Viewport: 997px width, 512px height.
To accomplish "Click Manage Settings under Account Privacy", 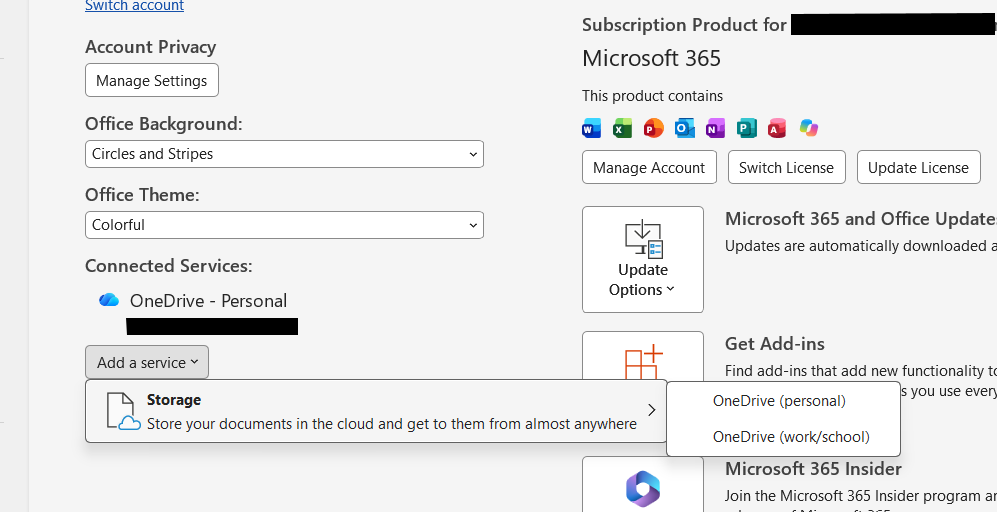I will point(152,80).
